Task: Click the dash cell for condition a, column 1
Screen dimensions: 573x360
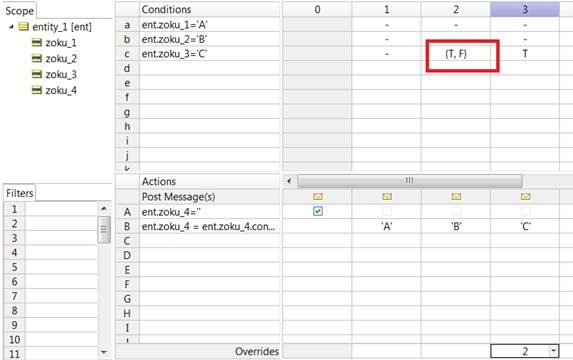Action: (386, 25)
